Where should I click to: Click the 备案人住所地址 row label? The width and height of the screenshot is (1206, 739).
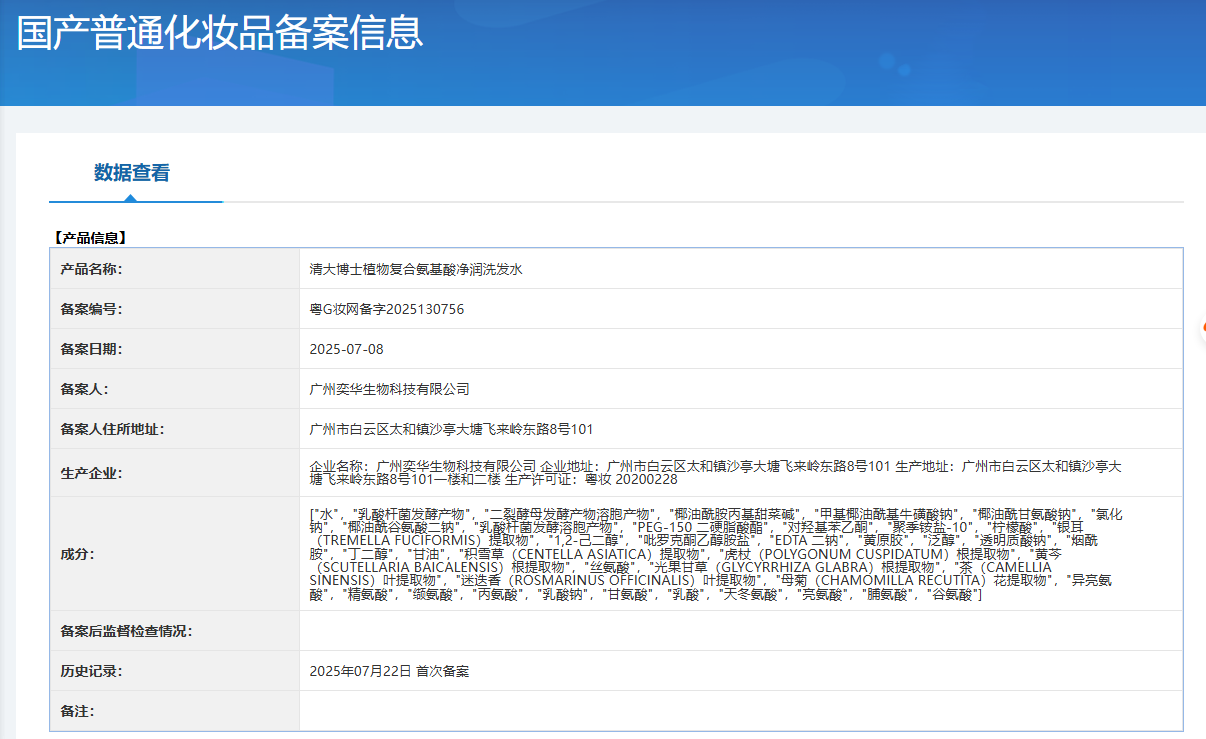pyautogui.click(x=112, y=429)
